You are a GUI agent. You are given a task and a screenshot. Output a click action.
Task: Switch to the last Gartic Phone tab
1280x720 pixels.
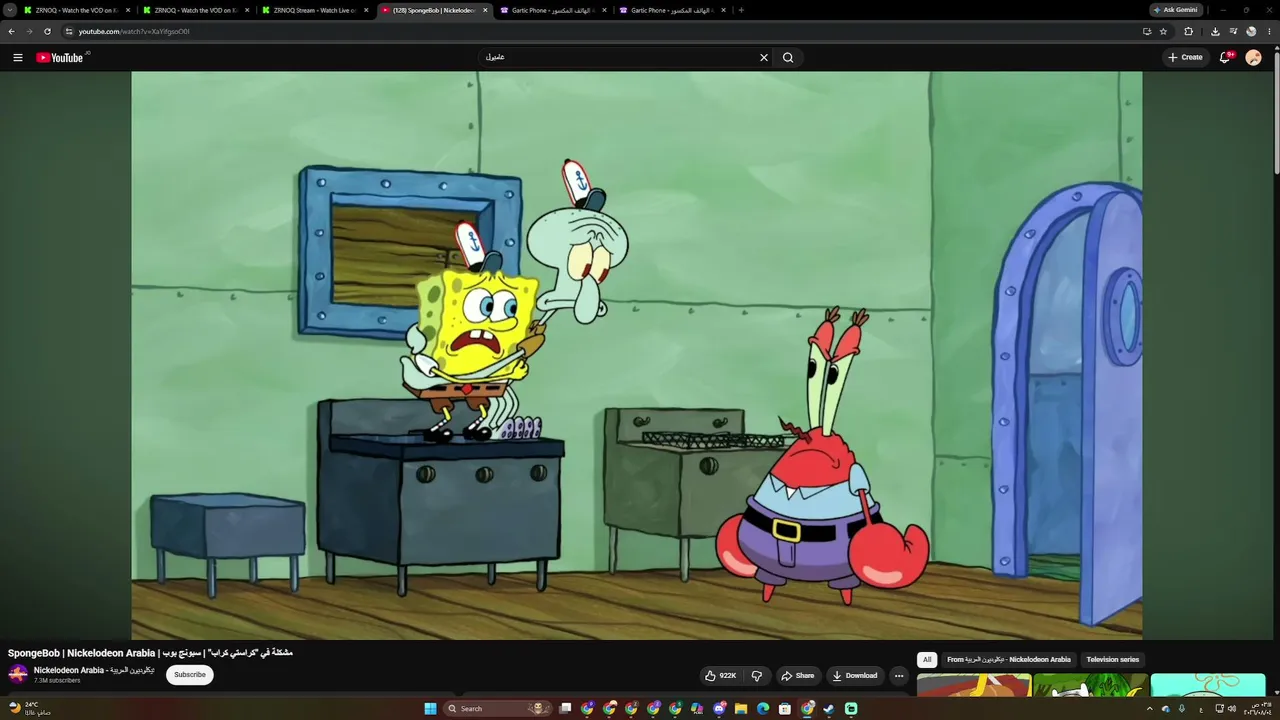(673, 10)
